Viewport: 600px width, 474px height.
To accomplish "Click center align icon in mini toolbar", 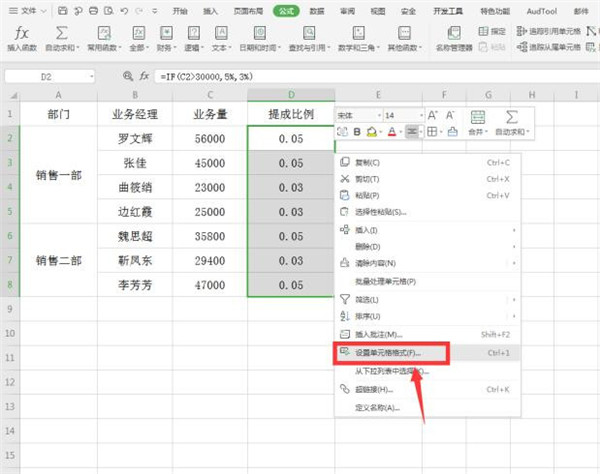I will (x=412, y=131).
